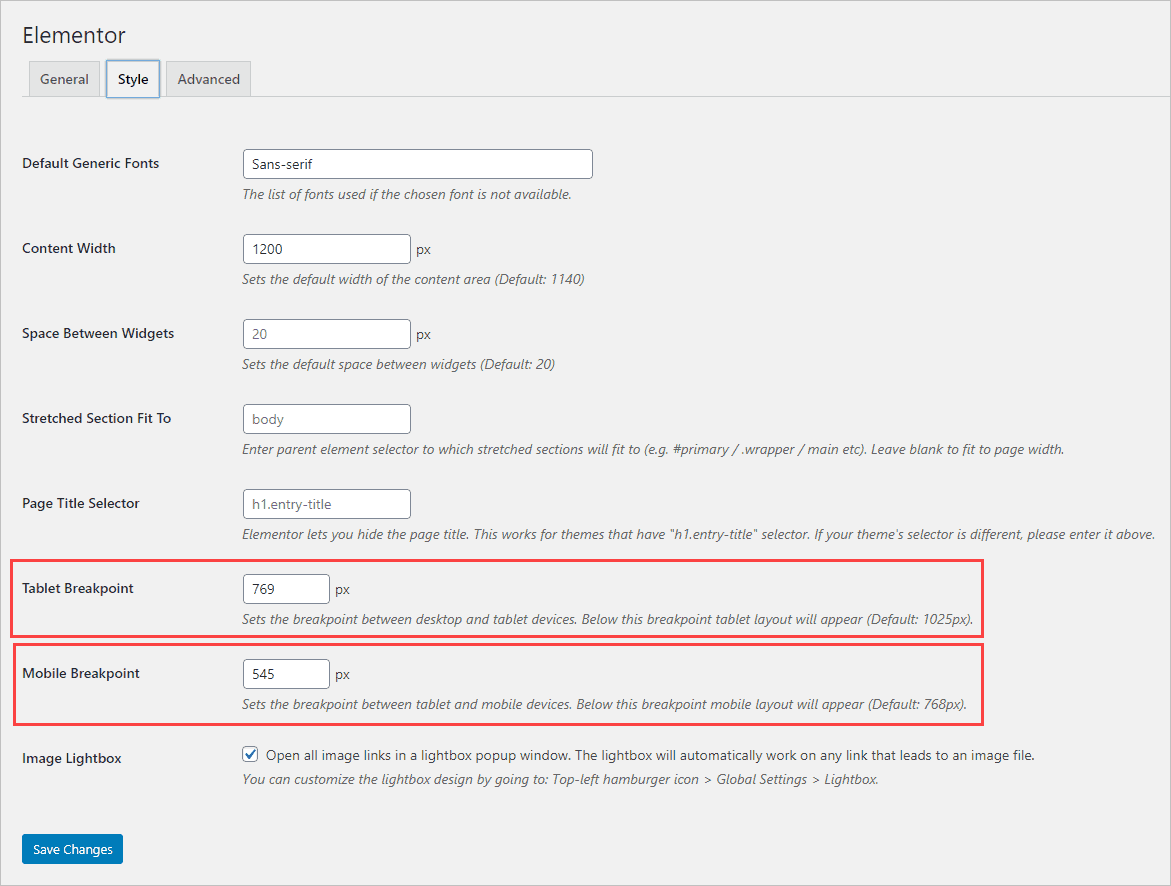This screenshot has width=1171, height=886.
Task: Click the '(Default: 20)' widget spacing hint
Action: (x=518, y=365)
